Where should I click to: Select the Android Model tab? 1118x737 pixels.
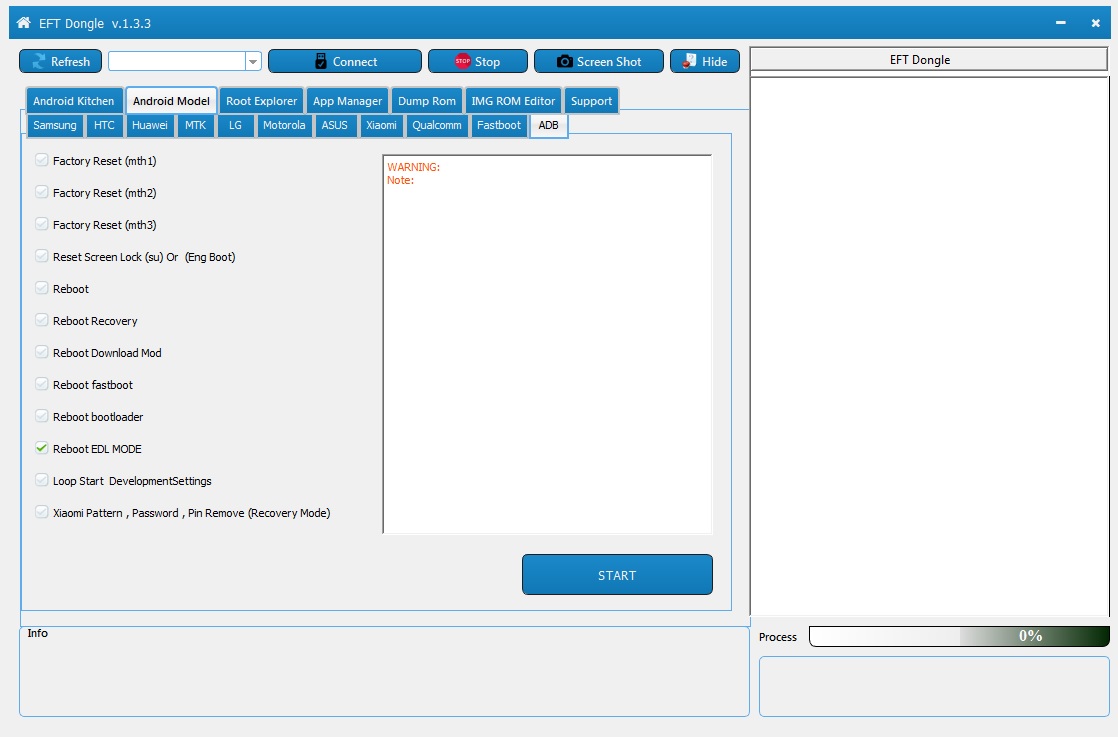(171, 100)
